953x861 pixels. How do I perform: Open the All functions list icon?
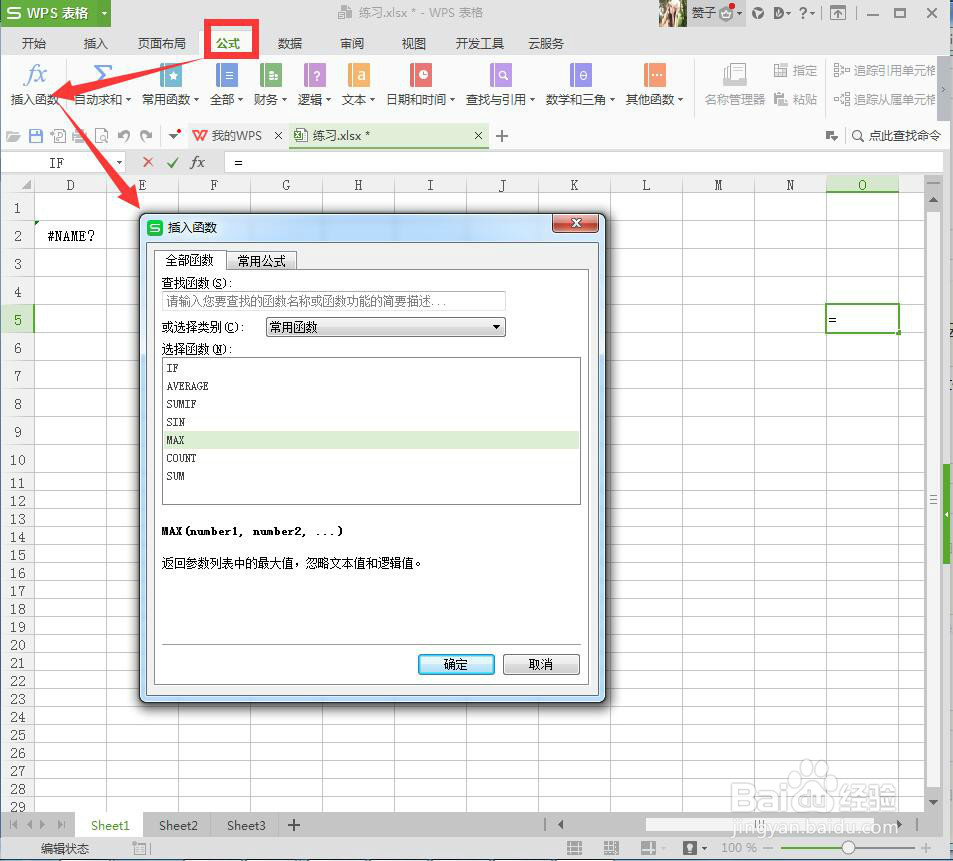tap(227, 75)
